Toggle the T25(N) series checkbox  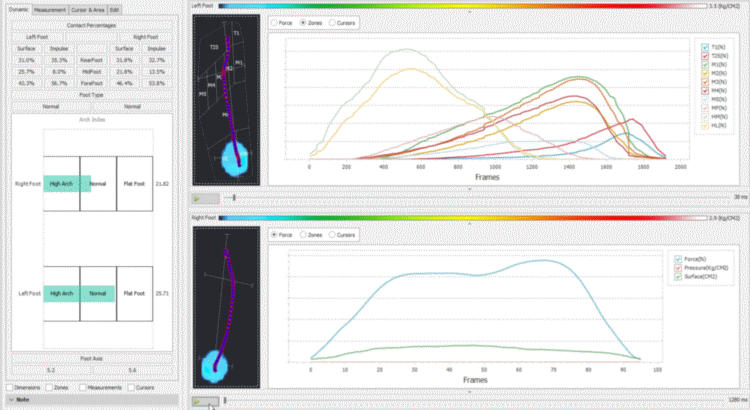[x=705, y=55]
